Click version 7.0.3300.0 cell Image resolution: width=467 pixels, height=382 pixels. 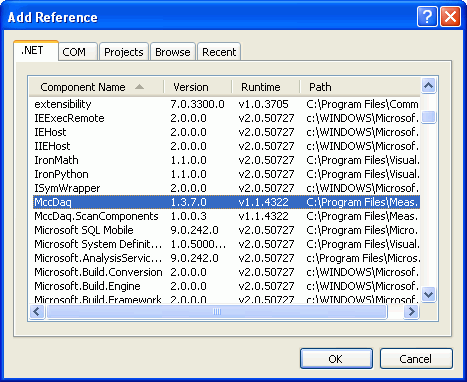click(197, 104)
